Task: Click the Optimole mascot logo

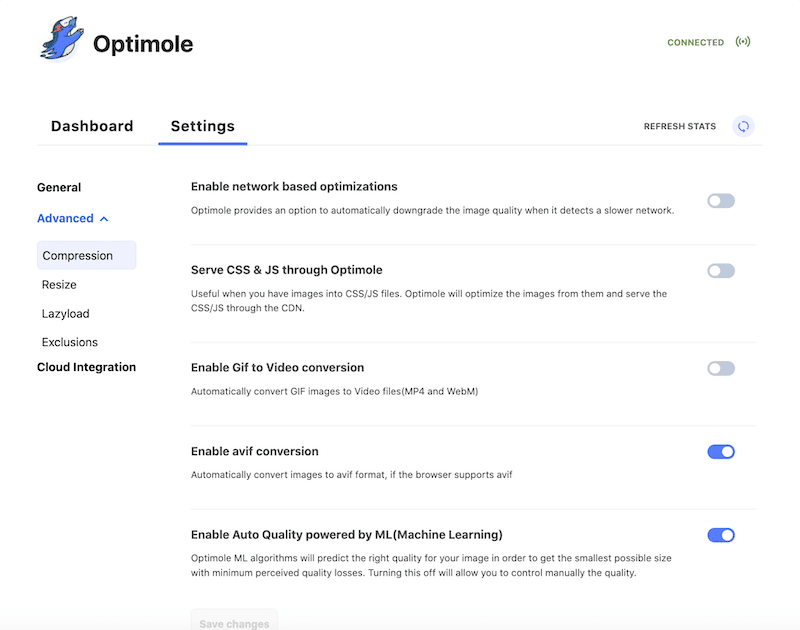Action: [x=61, y=39]
